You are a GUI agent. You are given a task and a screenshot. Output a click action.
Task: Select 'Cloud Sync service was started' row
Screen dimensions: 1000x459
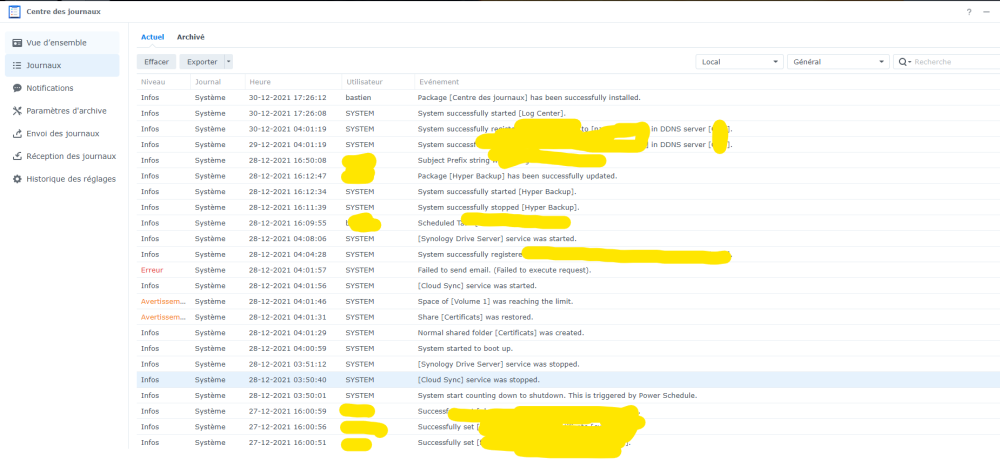pos(568,286)
